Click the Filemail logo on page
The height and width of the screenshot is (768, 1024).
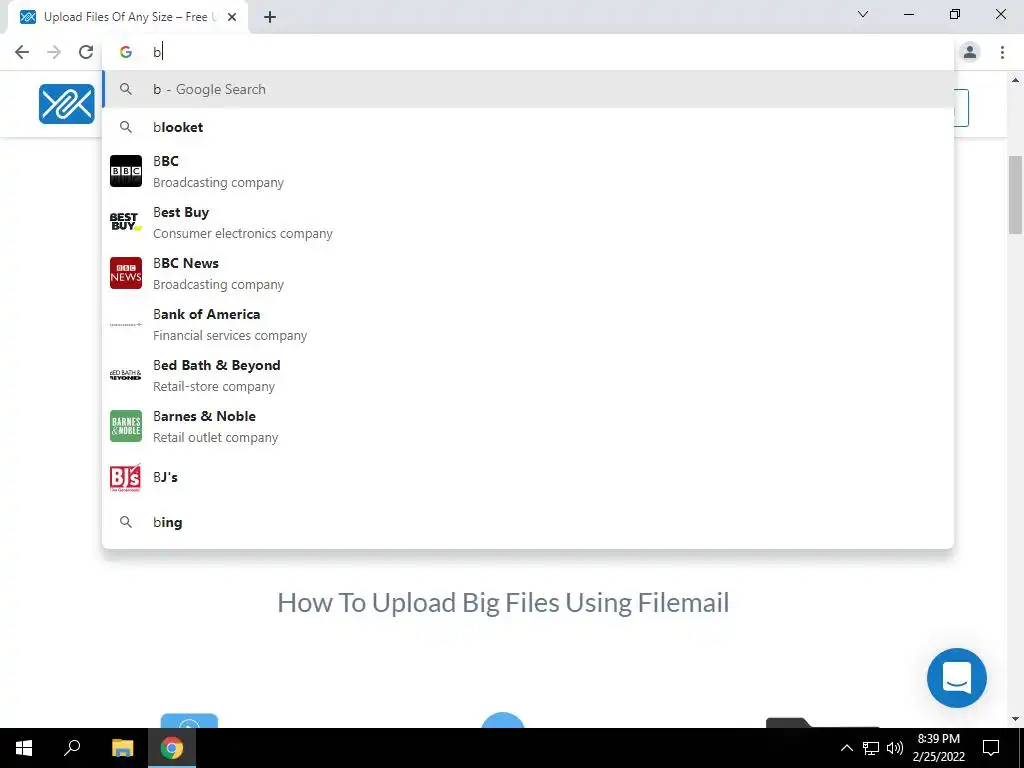pyautogui.click(x=67, y=104)
